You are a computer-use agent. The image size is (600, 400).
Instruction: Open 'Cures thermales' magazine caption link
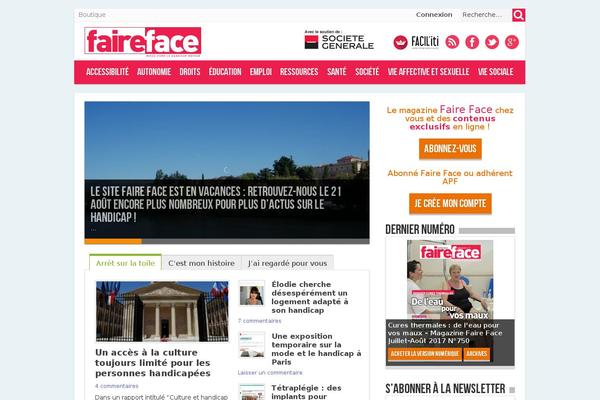coord(445,333)
